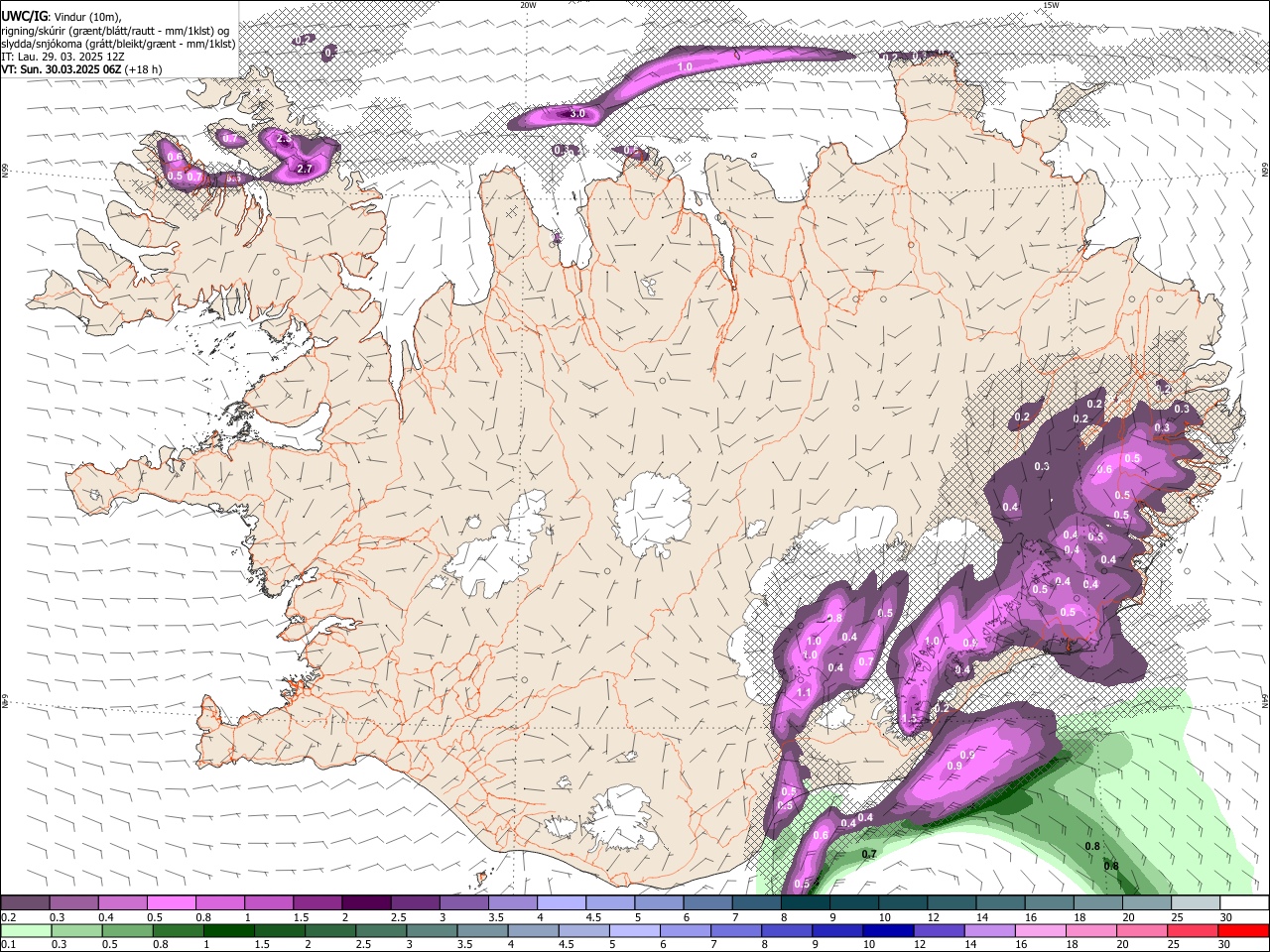The width and height of the screenshot is (1270, 952).
Task: Click the UWC/IG title text
Action: [24, 16]
